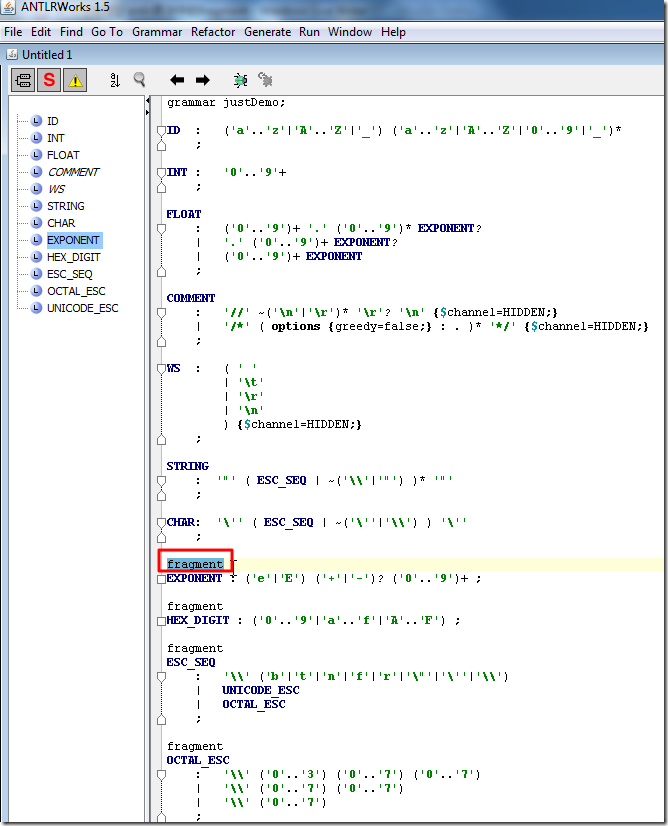668x826 pixels.
Task: Collapse the ID rule fold marker
Action: 162,131
